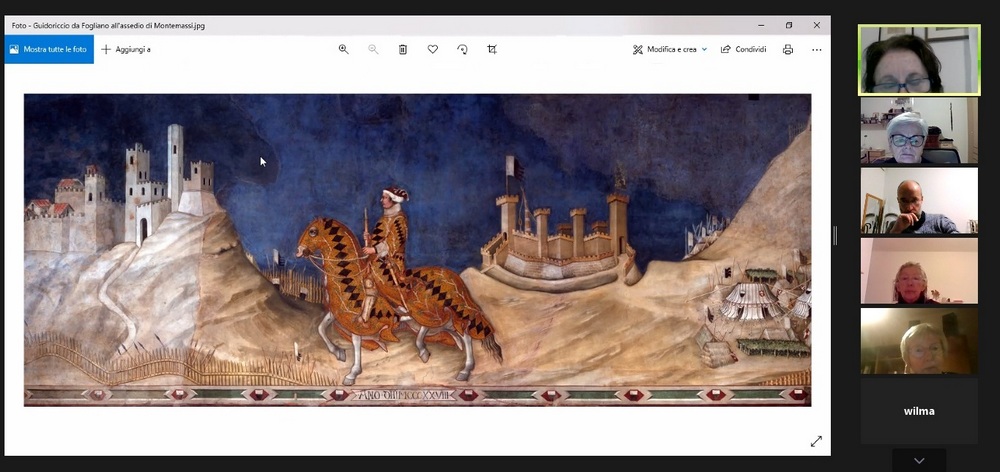Mark photo as favorite with the heart icon
The height and width of the screenshot is (472, 1000).
click(432, 49)
